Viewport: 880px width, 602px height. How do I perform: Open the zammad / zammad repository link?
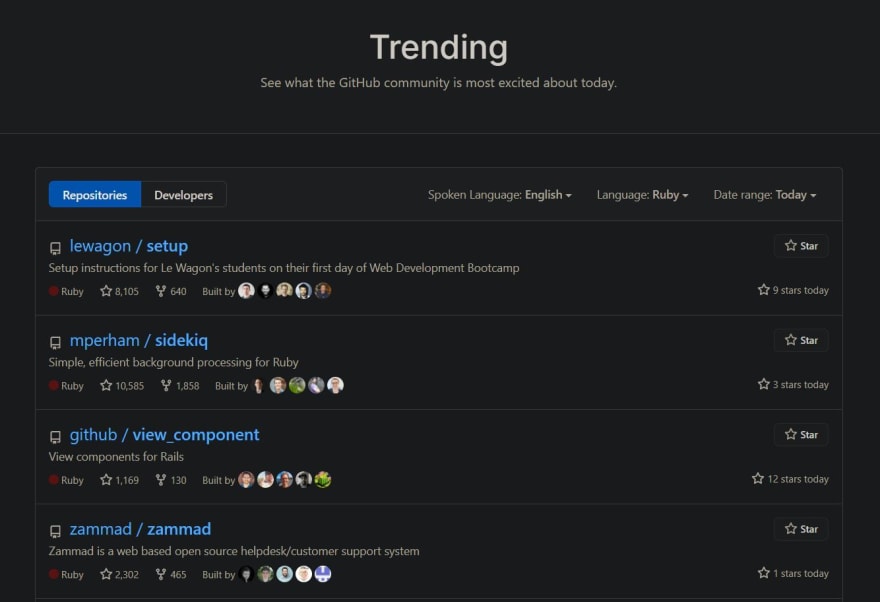[140, 529]
